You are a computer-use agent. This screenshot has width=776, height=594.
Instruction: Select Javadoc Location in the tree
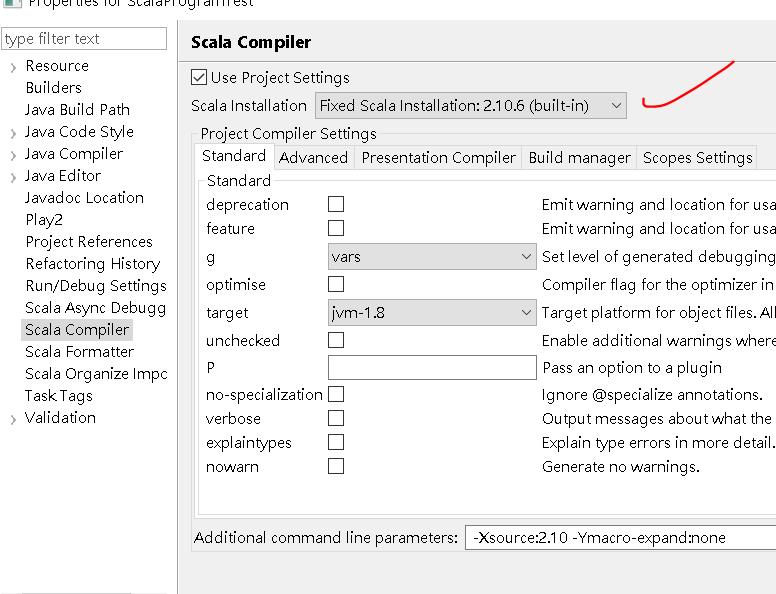click(x=84, y=198)
